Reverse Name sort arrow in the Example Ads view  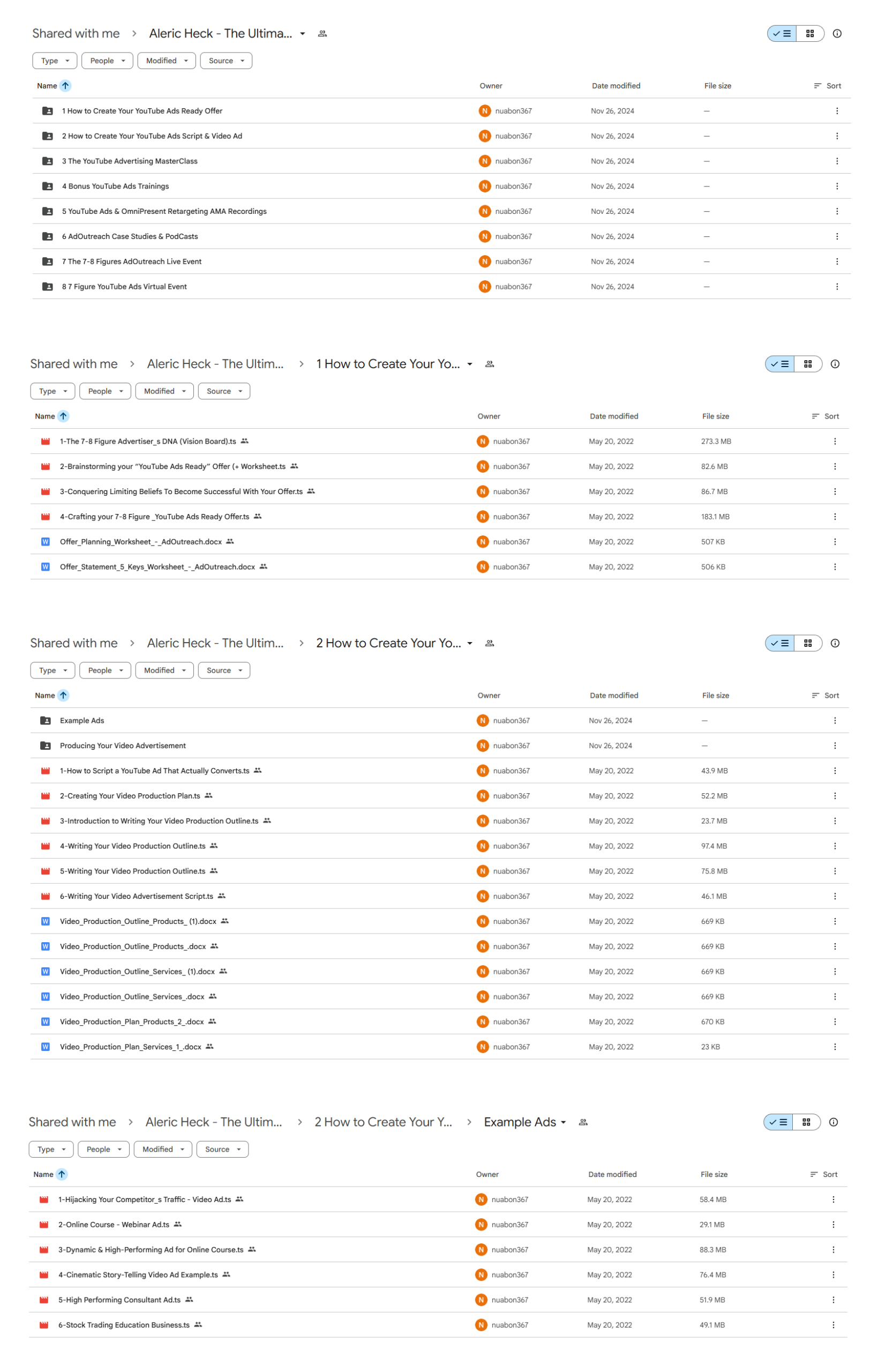pos(62,1174)
